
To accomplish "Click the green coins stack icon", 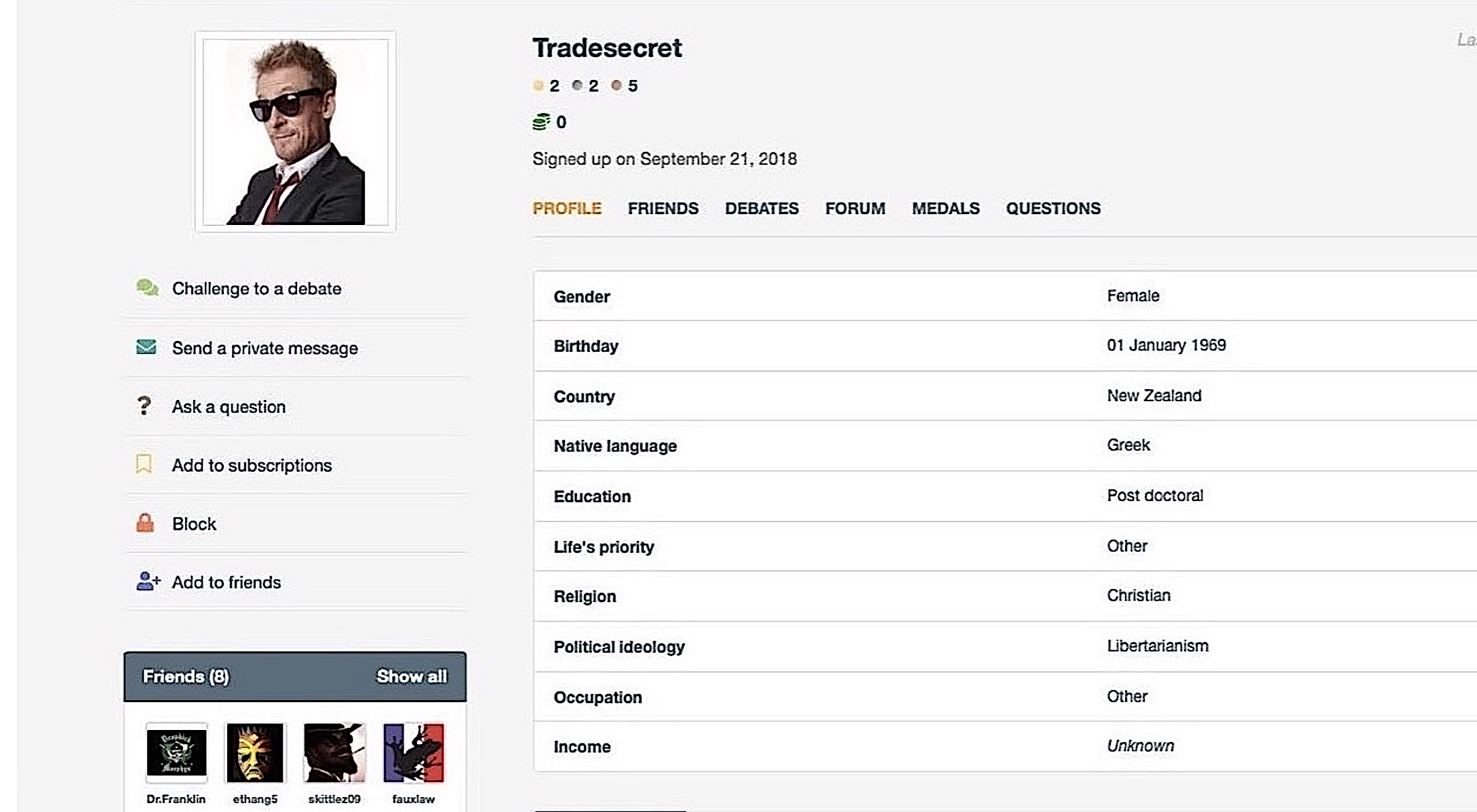I will [541, 122].
